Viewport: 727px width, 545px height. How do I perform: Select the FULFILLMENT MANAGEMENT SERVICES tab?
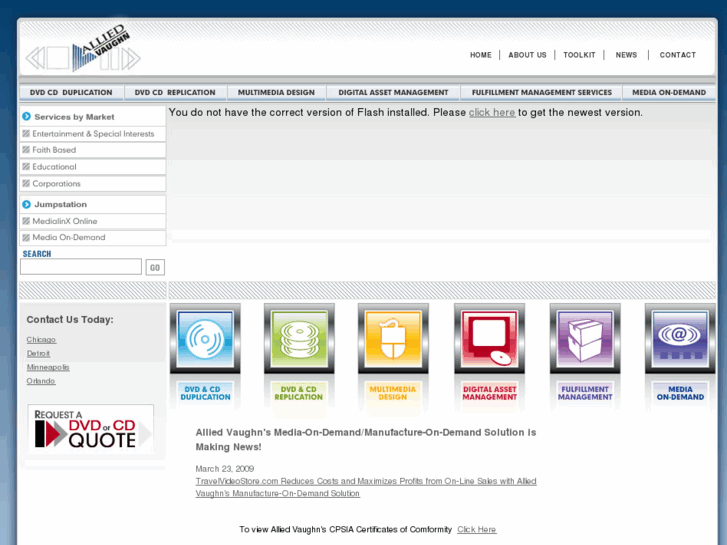click(542, 92)
